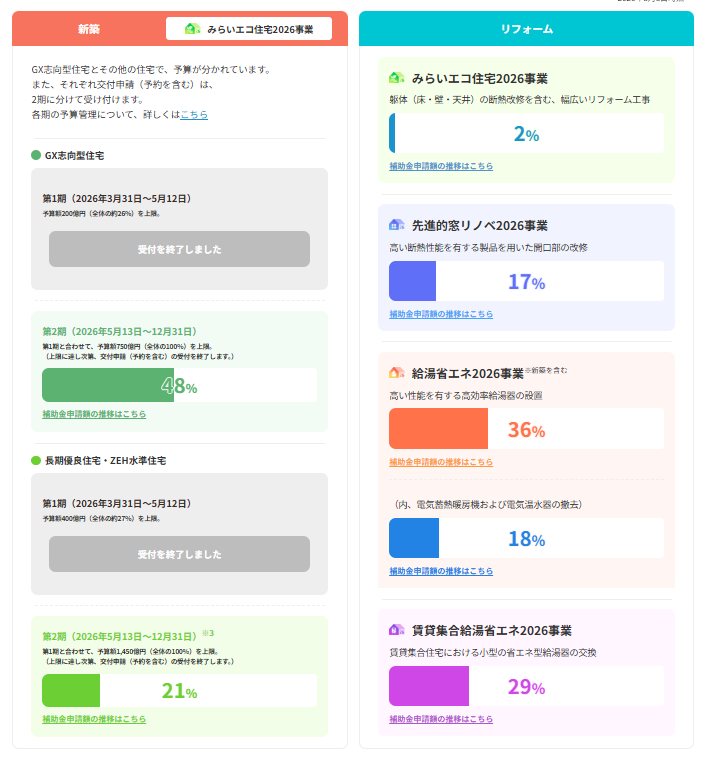Open subsidy trend link under 29% rental housing bar
This screenshot has height=757, width=701.
coord(441,719)
